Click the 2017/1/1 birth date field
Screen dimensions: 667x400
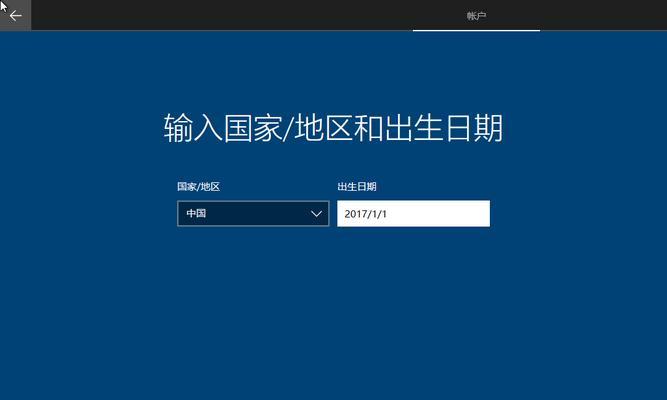(x=413, y=213)
